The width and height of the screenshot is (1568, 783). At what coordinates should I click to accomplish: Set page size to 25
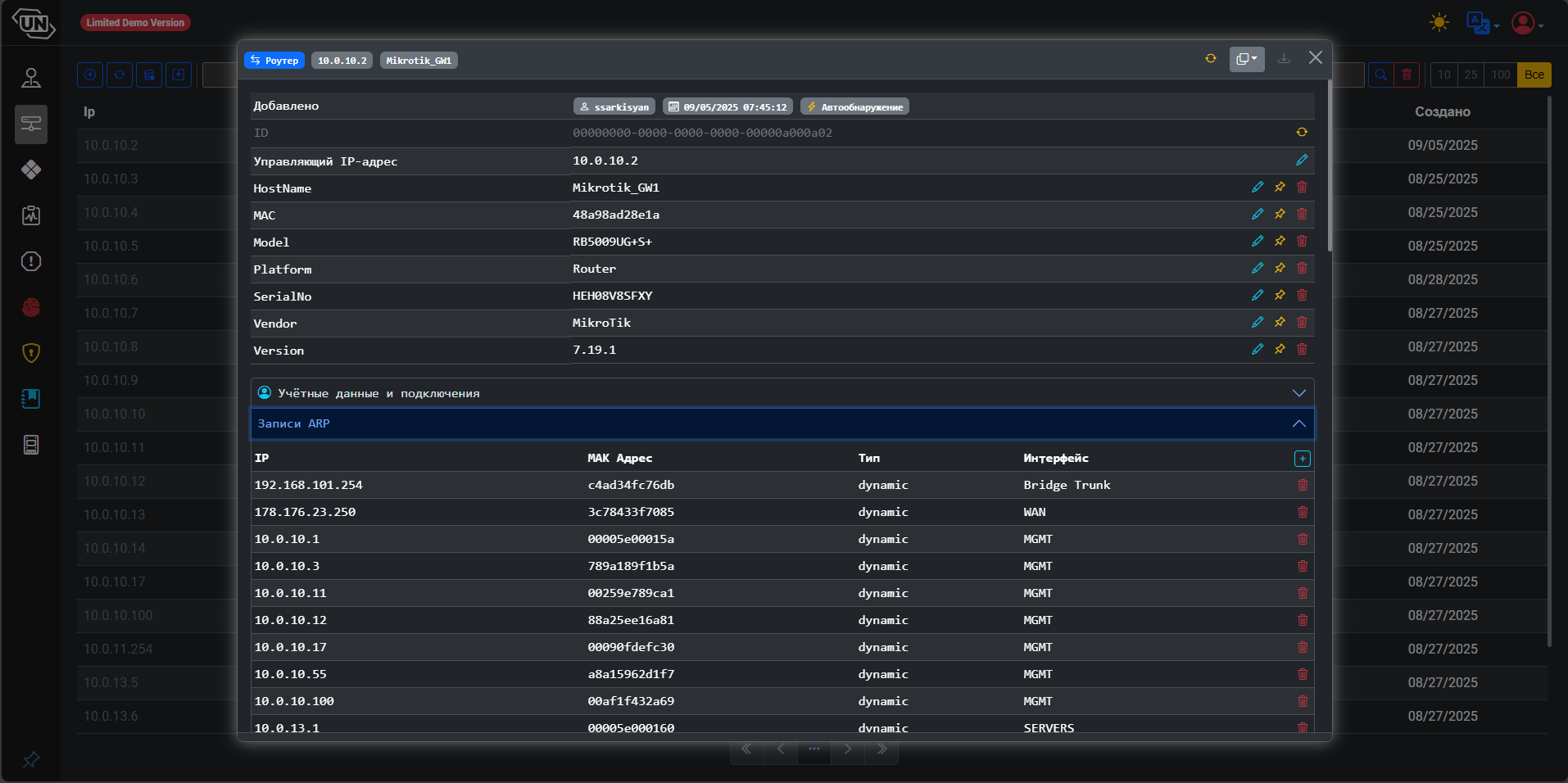pyautogui.click(x=1471, y=75)
